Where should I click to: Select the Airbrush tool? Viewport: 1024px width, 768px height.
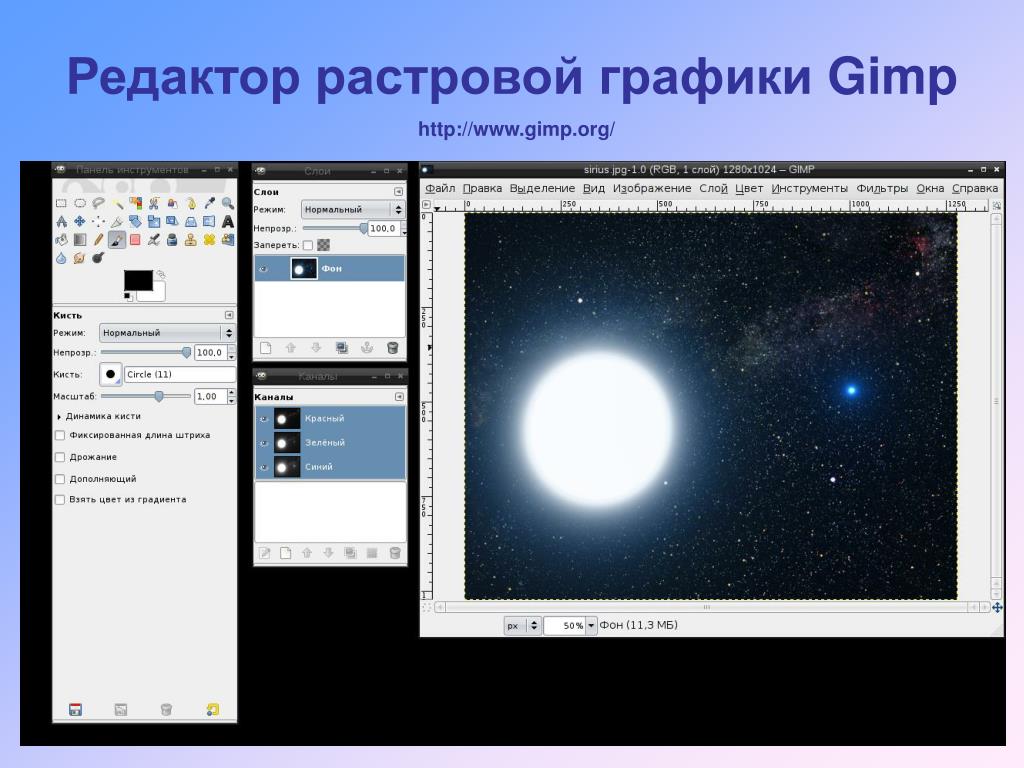(153, 240)
